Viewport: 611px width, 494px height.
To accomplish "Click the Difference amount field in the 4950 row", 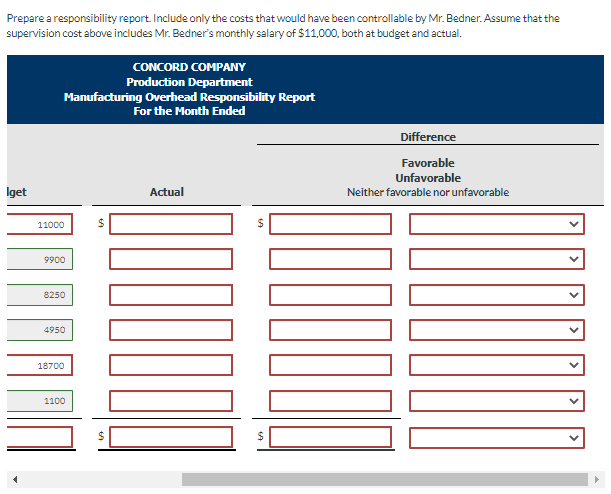I will coord(330,330).
